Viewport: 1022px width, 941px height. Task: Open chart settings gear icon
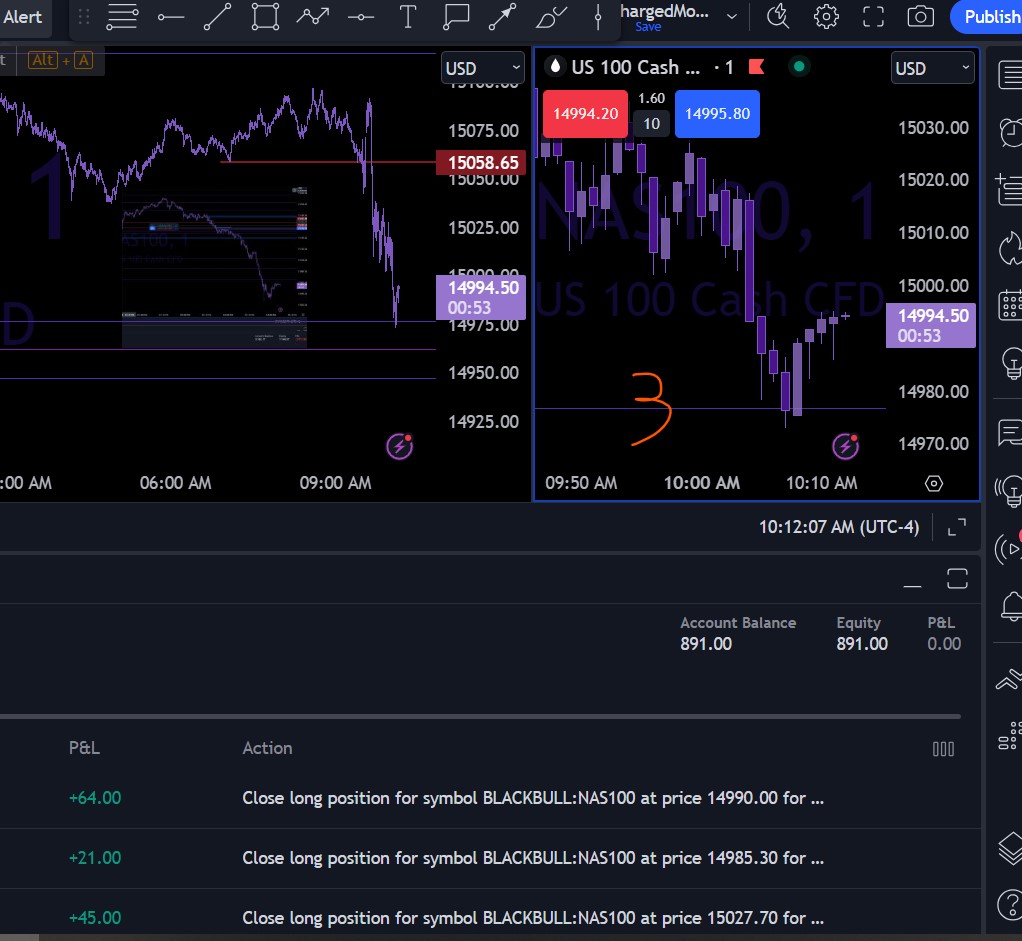pos(826,16)
